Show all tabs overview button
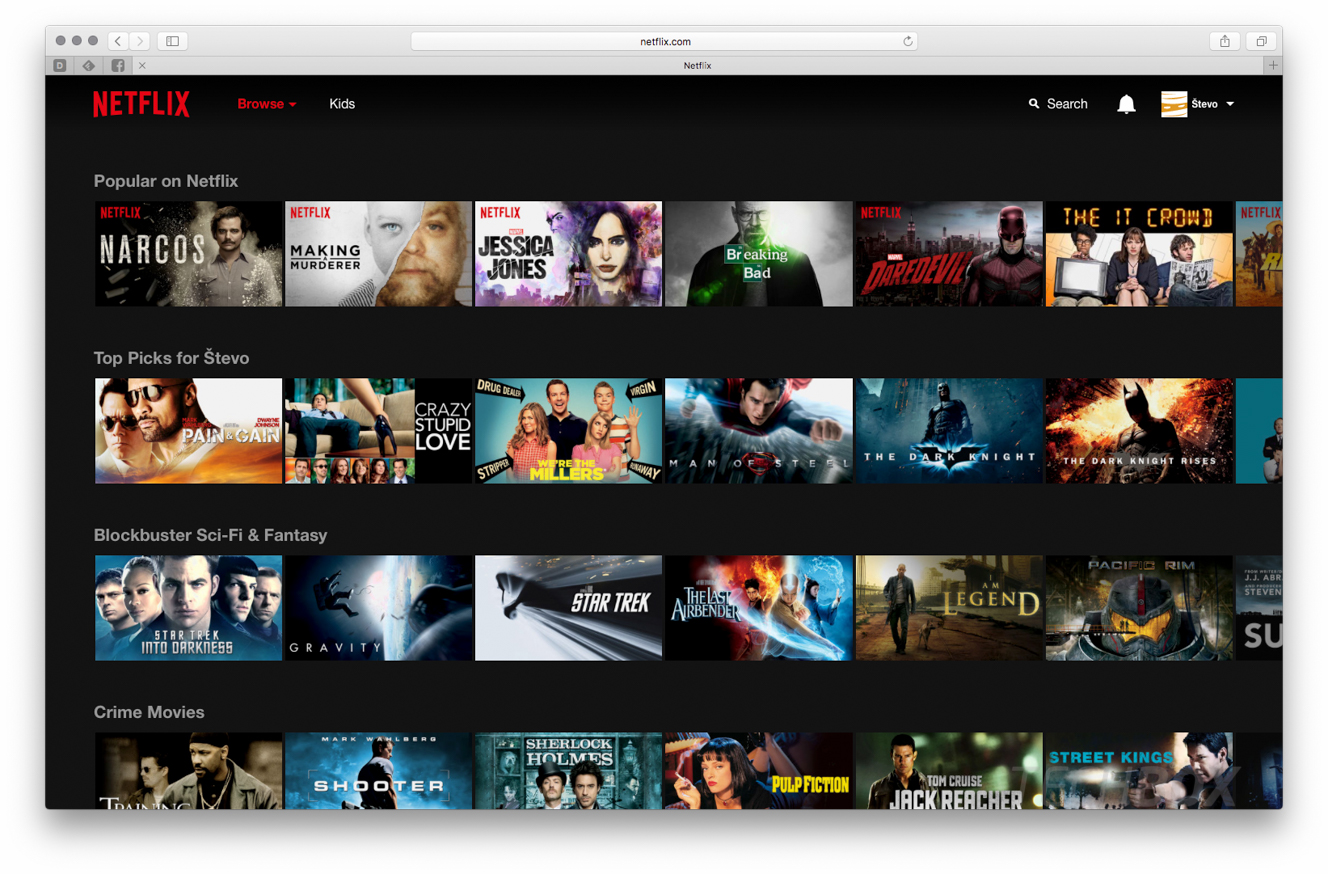The width and height of the screenshot is (1328, 874). 1261,41
